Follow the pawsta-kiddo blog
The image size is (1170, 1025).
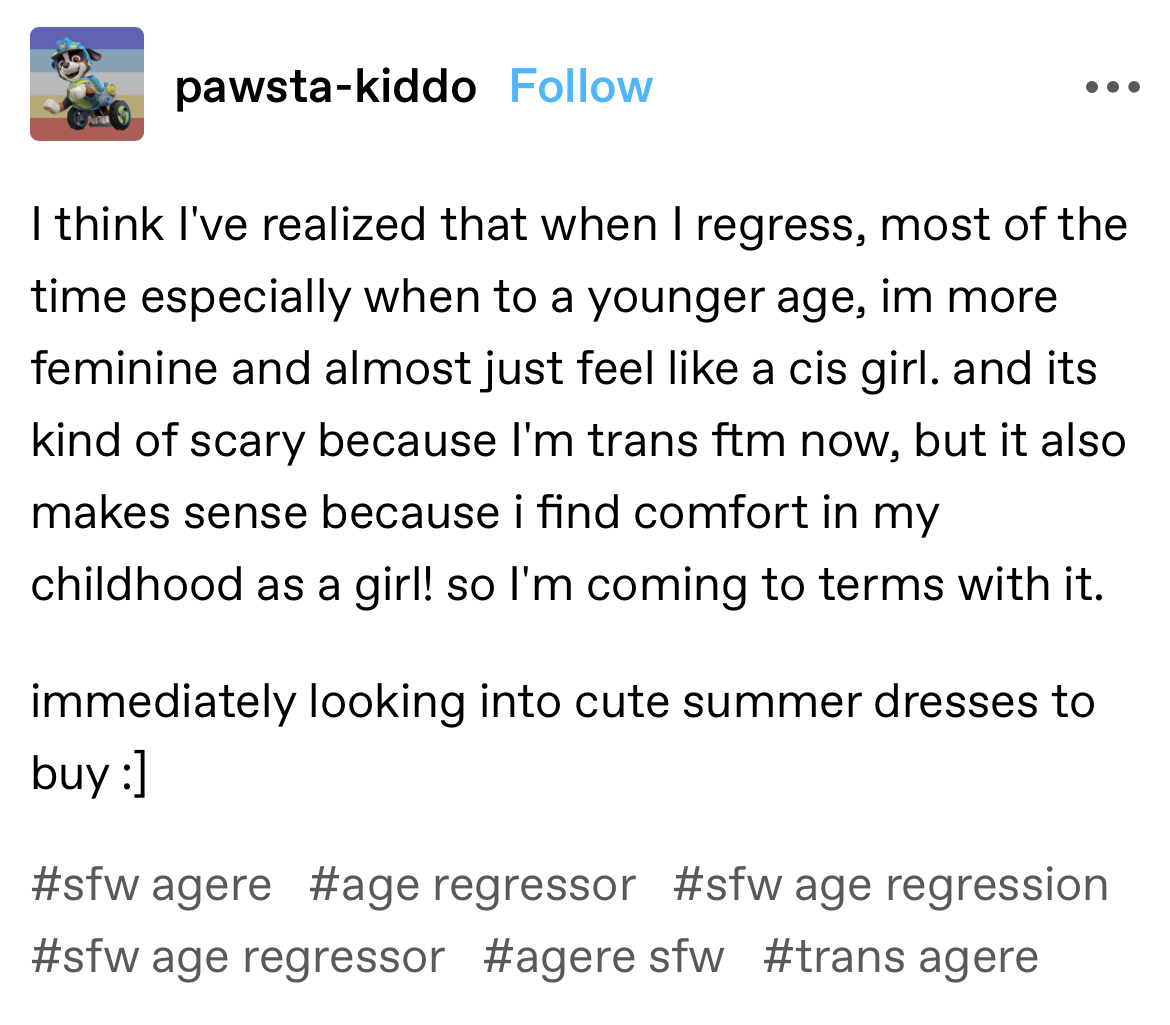pos(581,87)
